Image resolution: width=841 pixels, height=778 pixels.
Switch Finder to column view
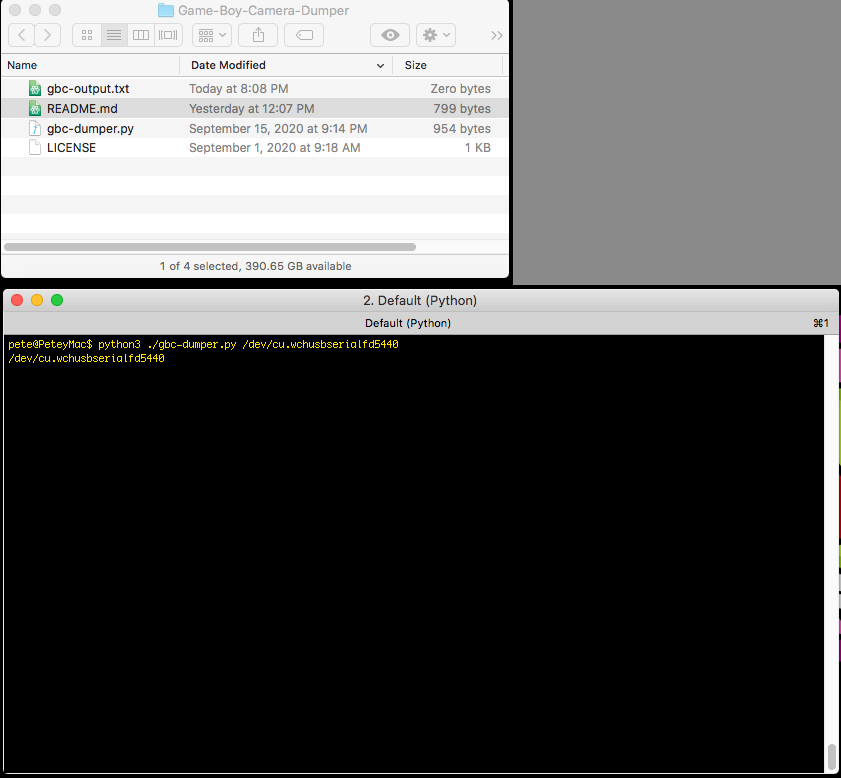(141, 35)
